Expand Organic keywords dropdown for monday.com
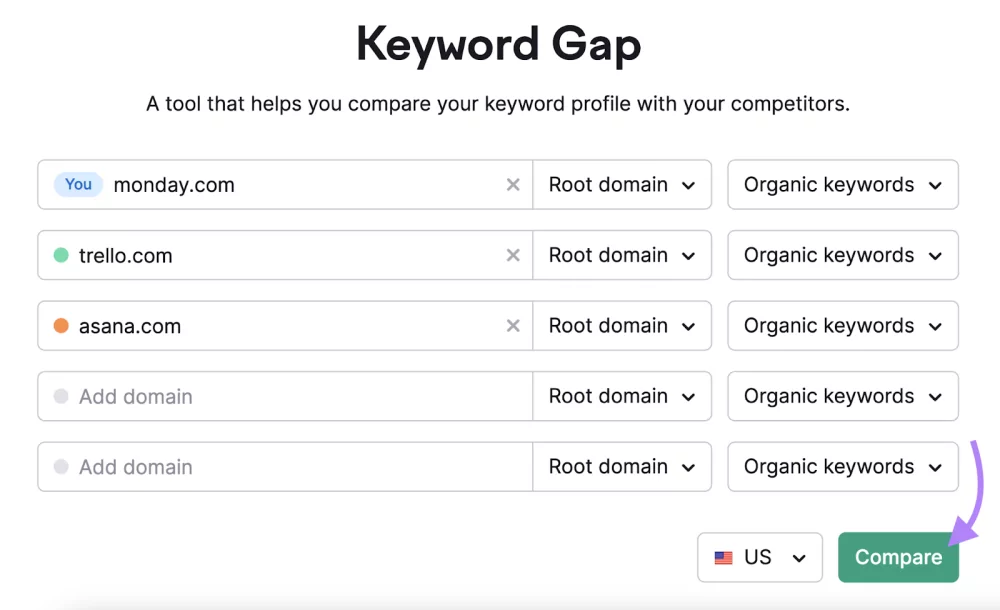The image size is (1000, 610). [x=842, y=185]
